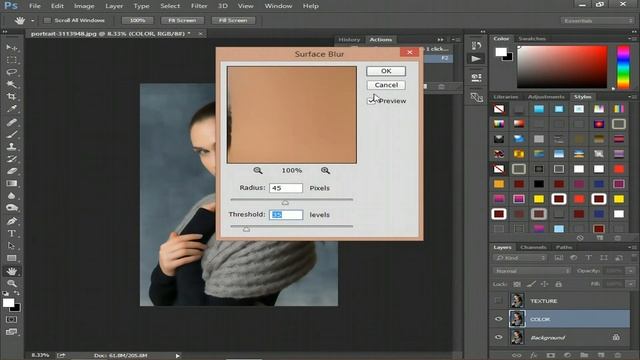640x360 pixels.
Task: Click the 100% zoom button
Action: point(137,20)
